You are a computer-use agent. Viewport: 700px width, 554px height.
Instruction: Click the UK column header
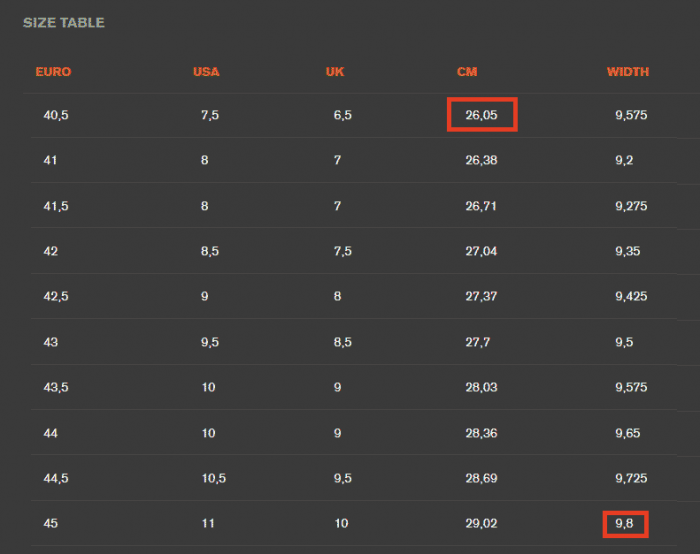coord(335,72)
